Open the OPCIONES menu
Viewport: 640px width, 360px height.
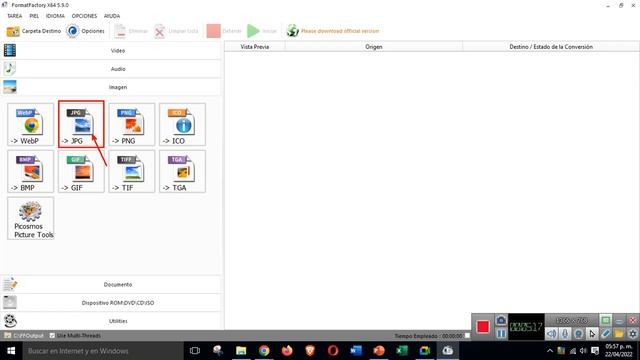[x=84, y=16]
